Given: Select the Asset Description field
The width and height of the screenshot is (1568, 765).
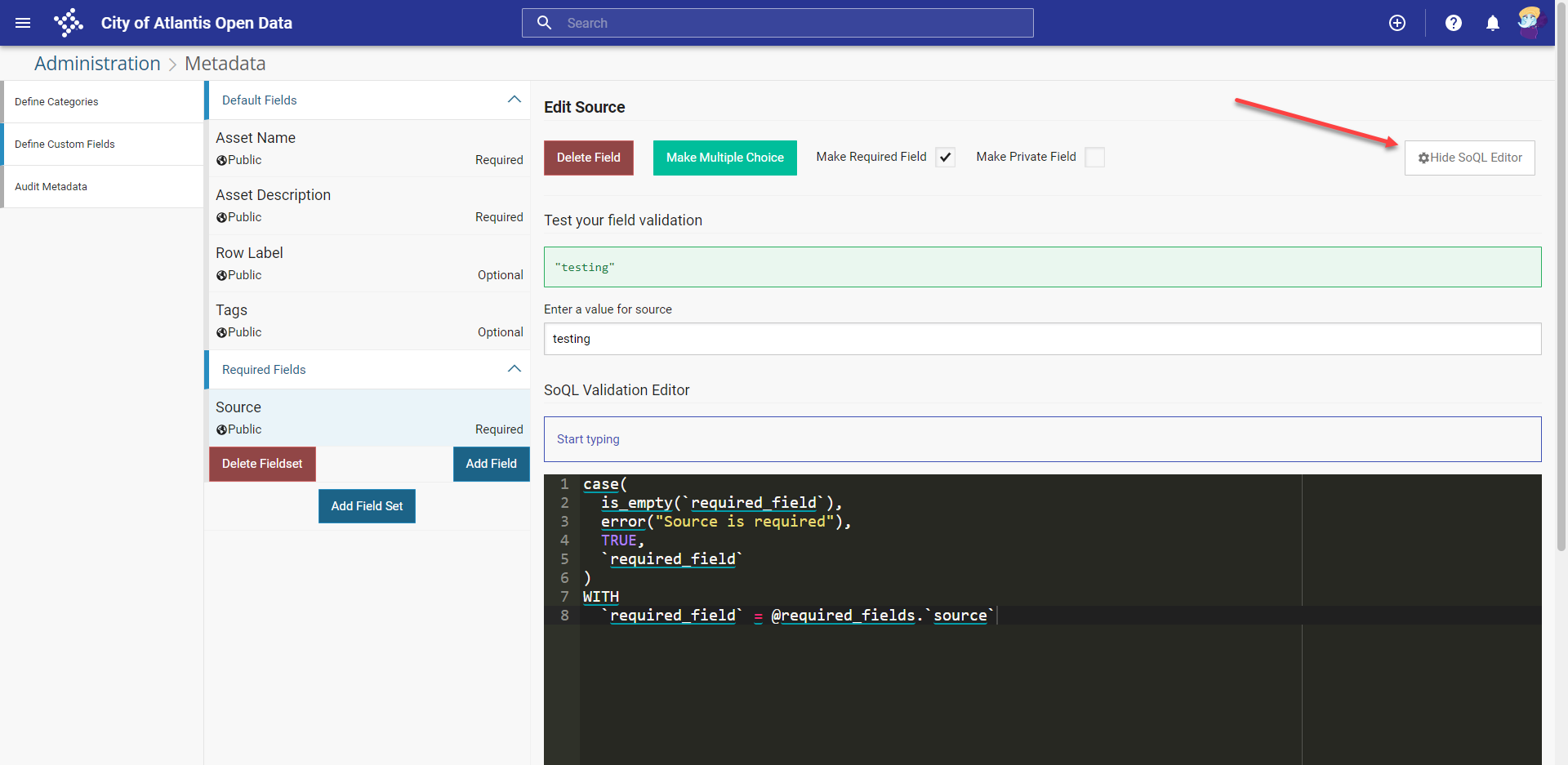Looking at the screenshot, I should [x=369, y=206].
